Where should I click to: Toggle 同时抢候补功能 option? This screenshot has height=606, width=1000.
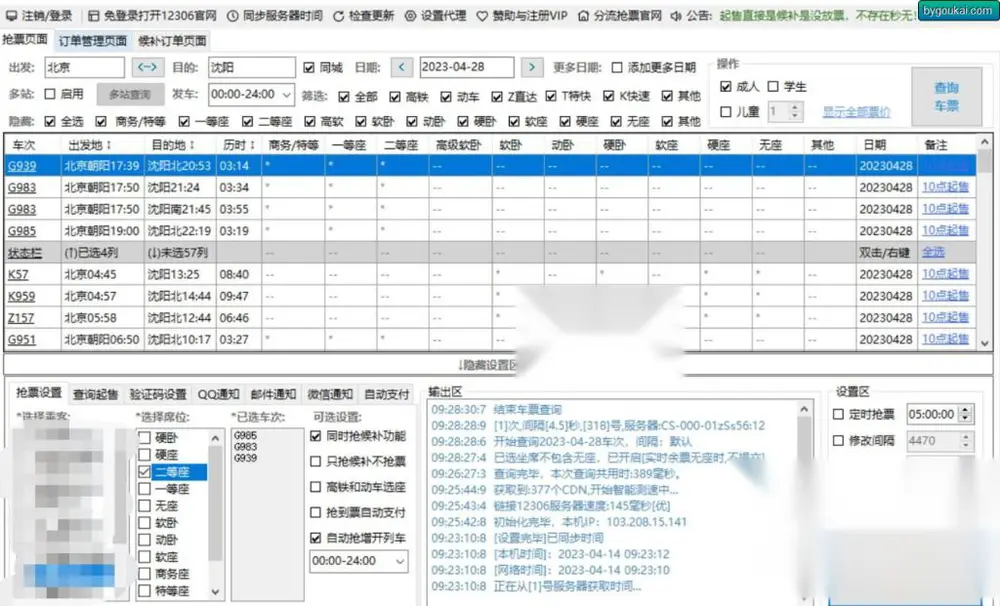[315, 436]
